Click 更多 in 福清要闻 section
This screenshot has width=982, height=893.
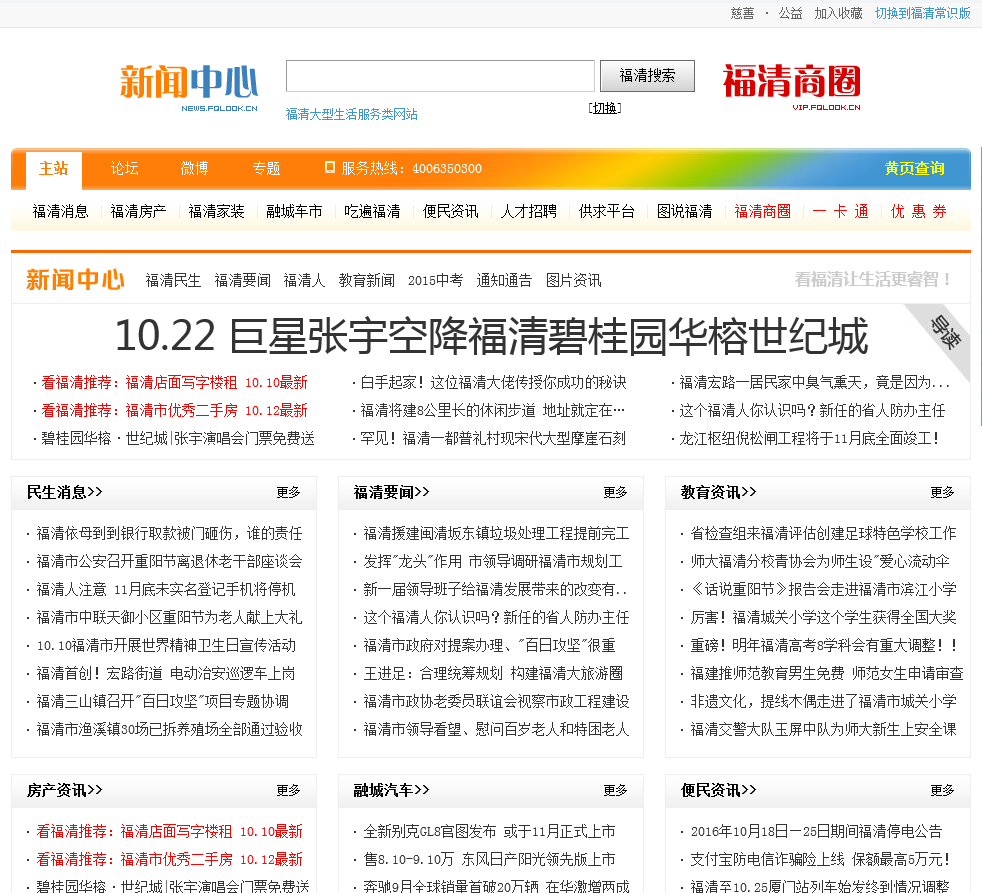point(616,493)
